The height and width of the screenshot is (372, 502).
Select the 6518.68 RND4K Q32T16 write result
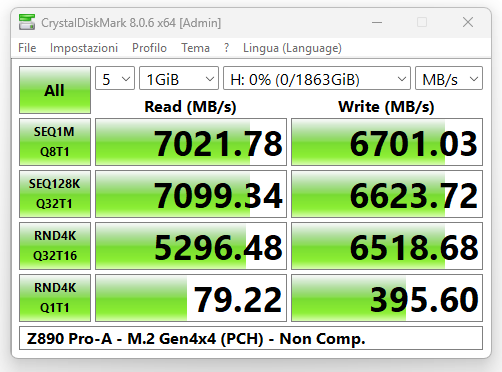pos(387,246)
